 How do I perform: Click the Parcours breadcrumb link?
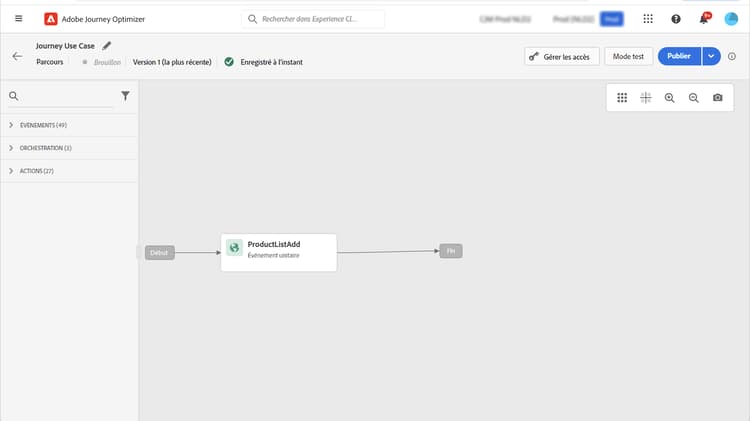[50, 62]
